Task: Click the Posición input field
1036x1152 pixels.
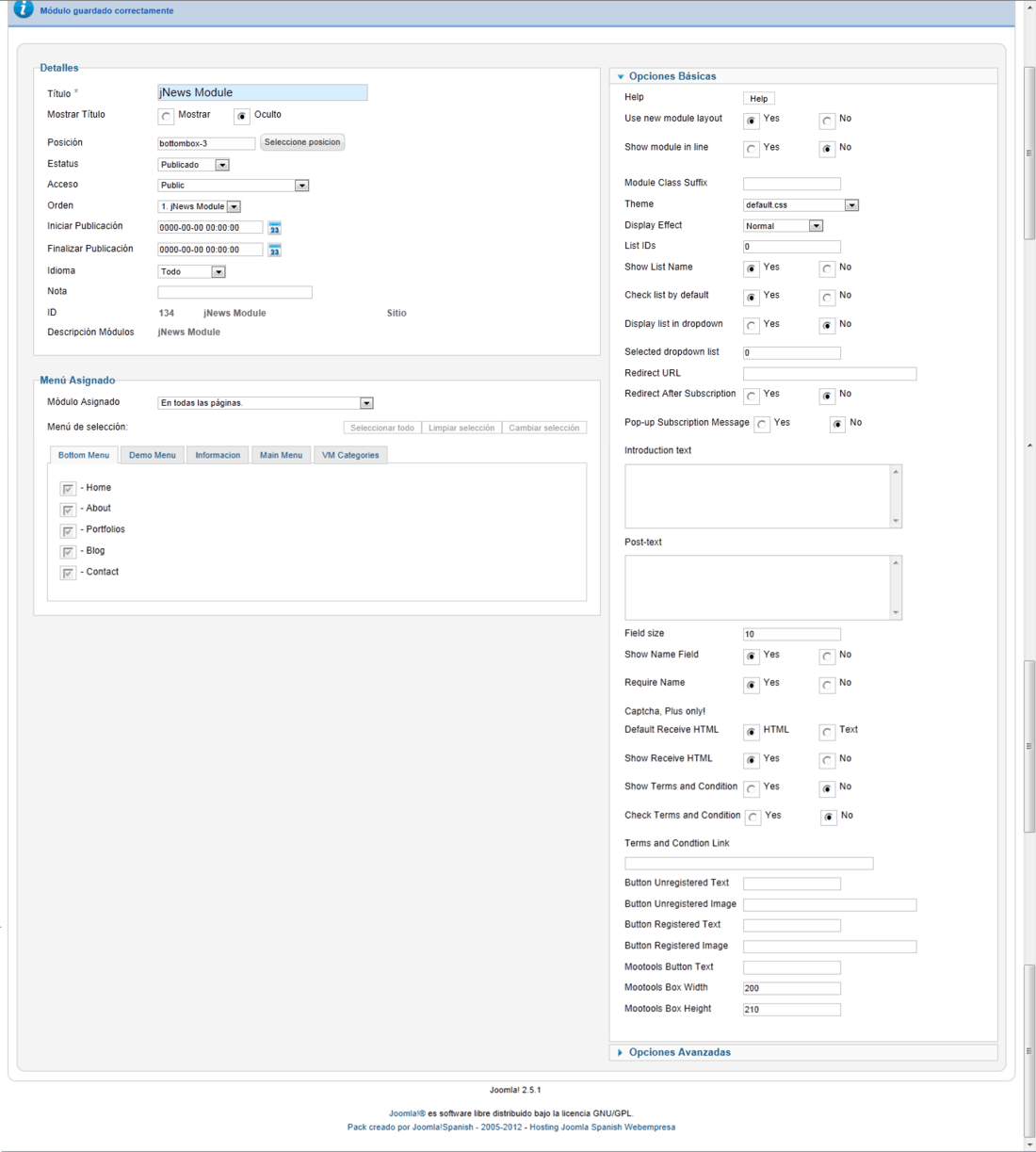Action: pos(206,143)
